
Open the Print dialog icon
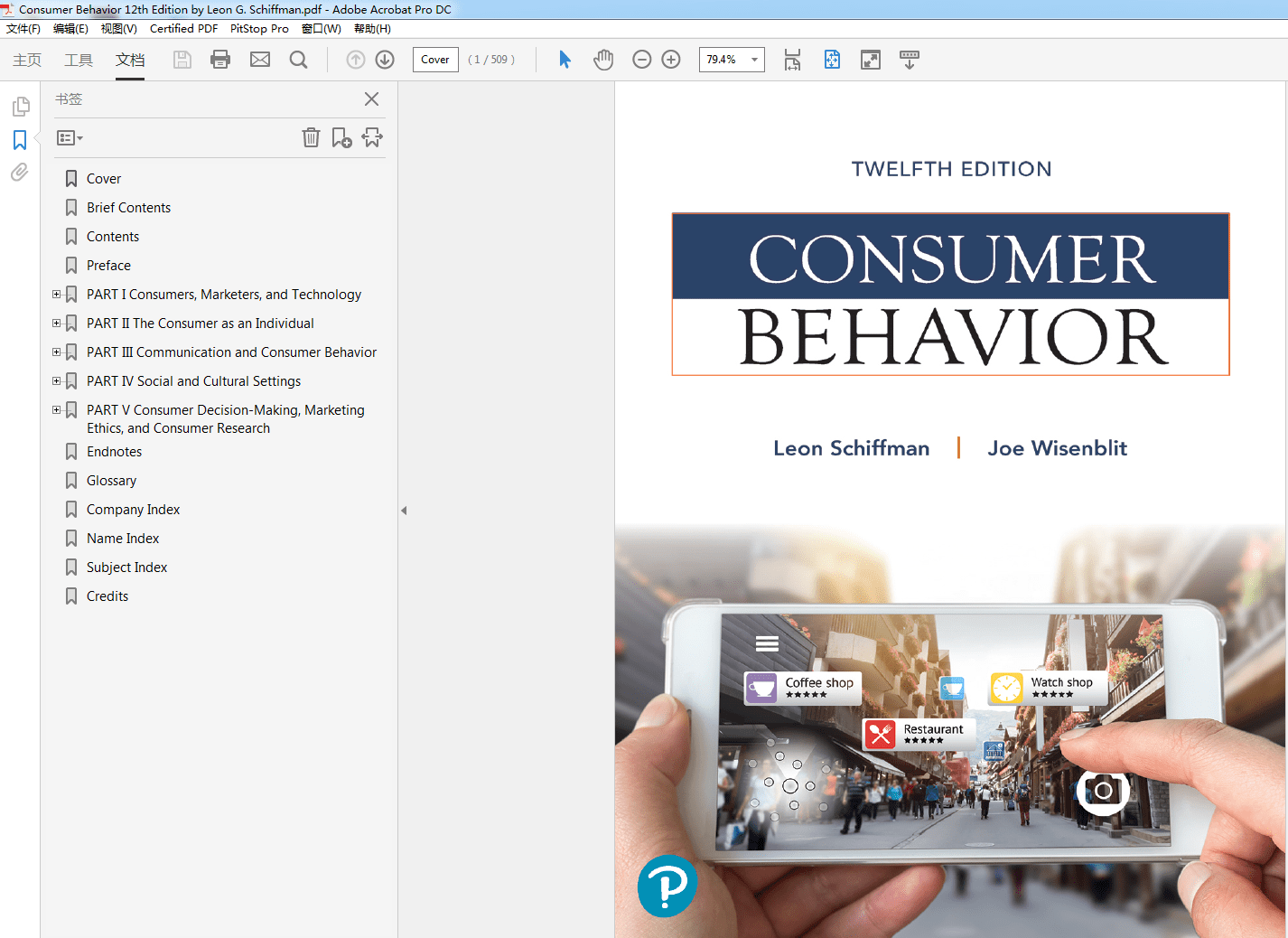(219, 60)
